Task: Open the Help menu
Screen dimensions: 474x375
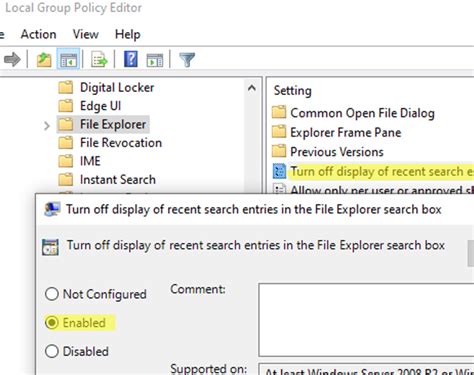Action: coord(128,34)
